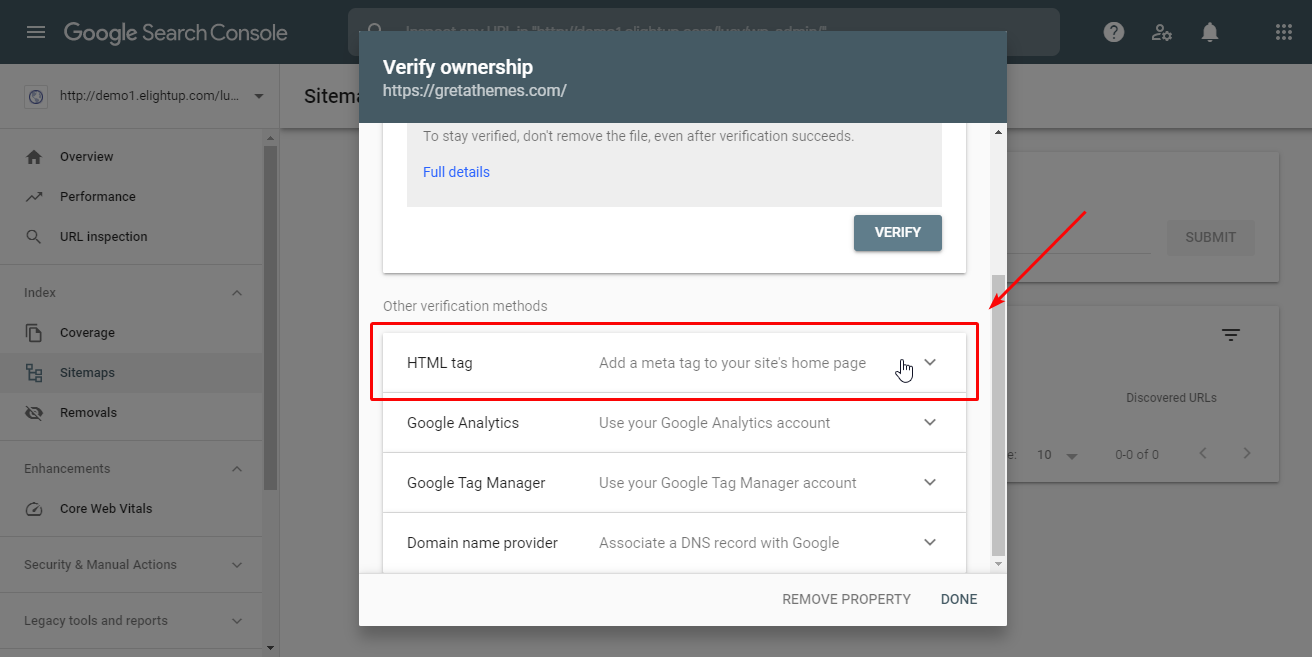Expand Domain name provider method

(930, 542)
